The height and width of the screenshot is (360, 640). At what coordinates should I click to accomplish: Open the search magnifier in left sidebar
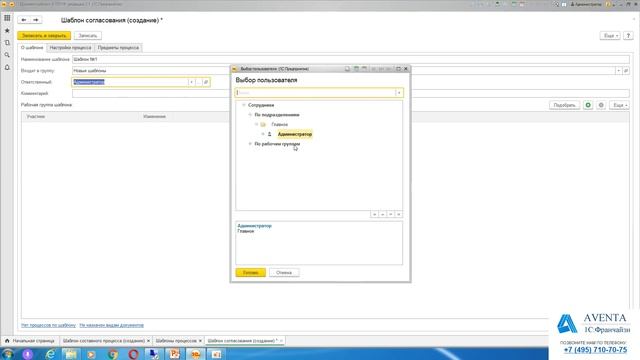pyautogui.click(x=7, y=55)
